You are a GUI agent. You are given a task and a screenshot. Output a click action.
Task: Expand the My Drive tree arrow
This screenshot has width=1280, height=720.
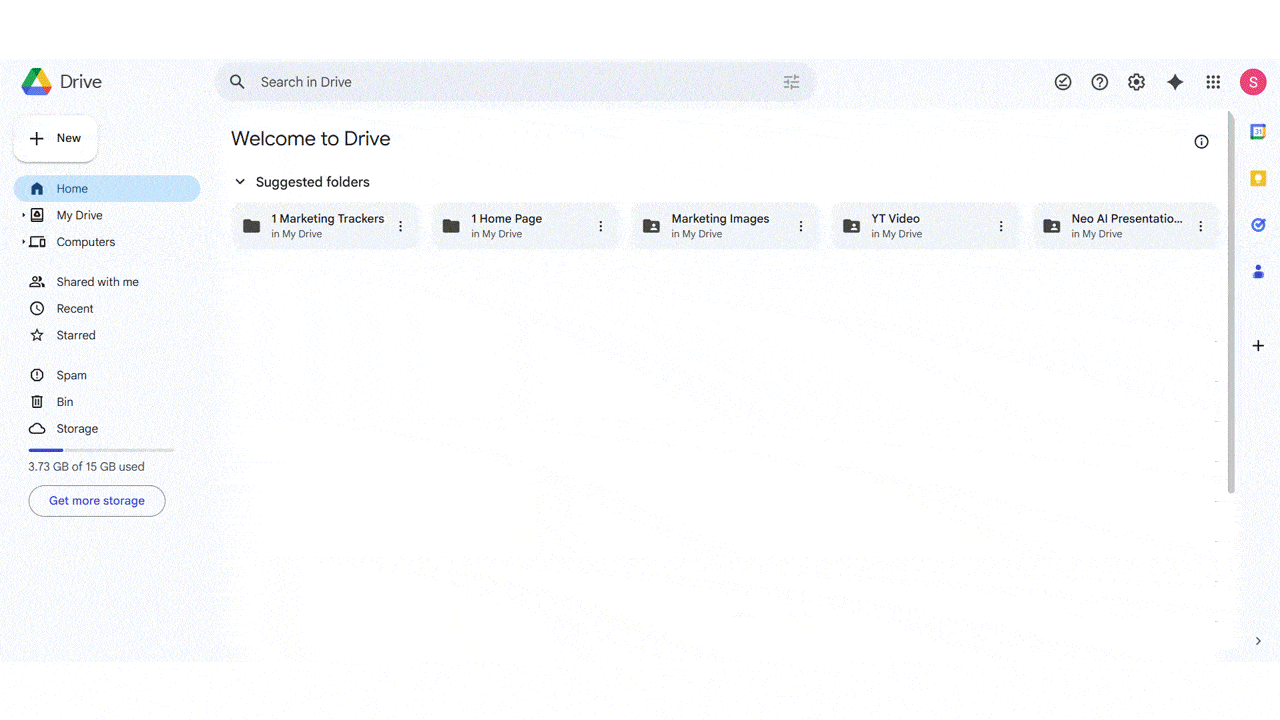23,215
